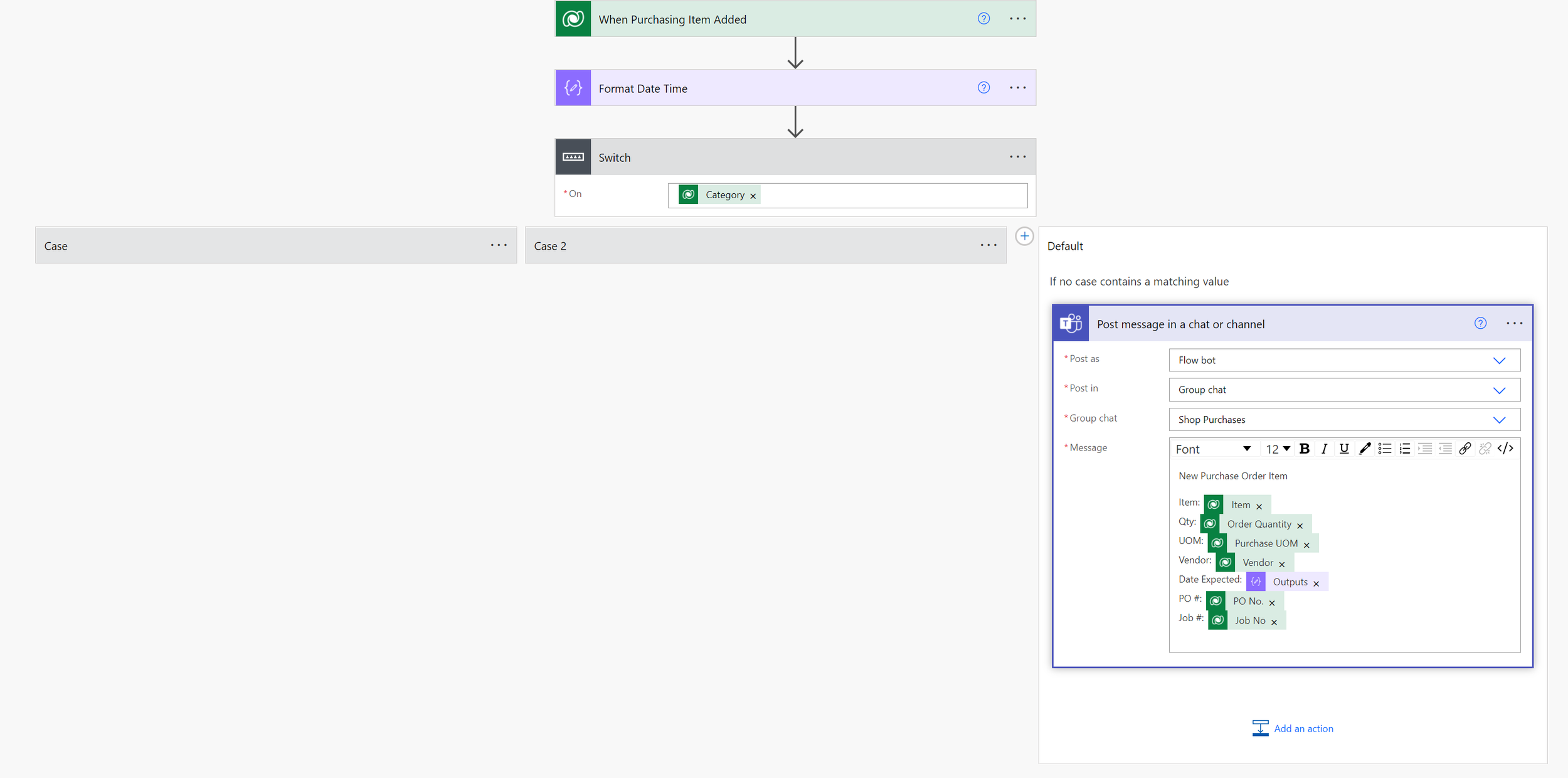
Task: Expand the Case header bar
Action: pyautogui.click(x=251, y=245)
